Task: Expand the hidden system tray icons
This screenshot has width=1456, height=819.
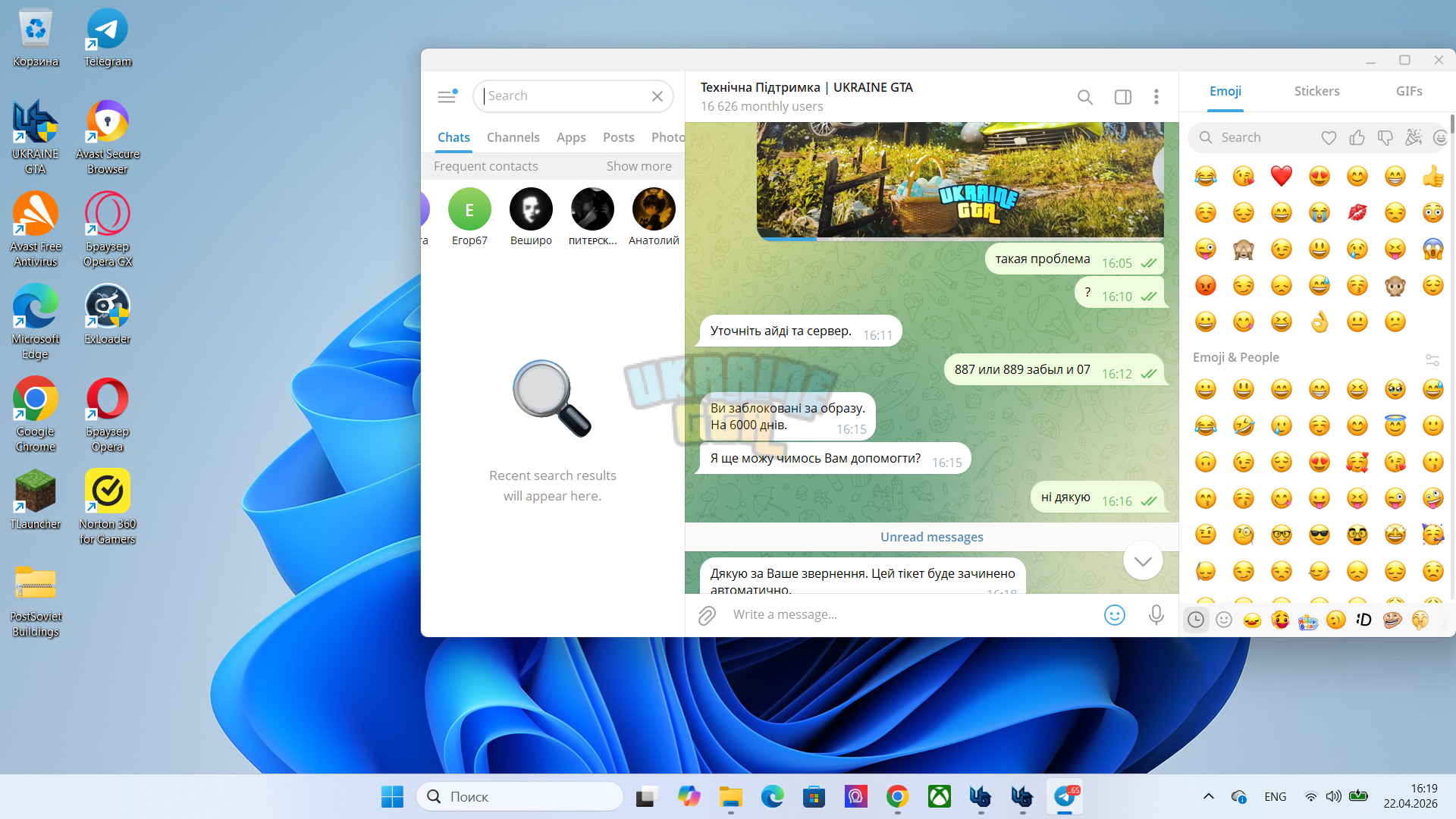Action: click(1209, 796)
